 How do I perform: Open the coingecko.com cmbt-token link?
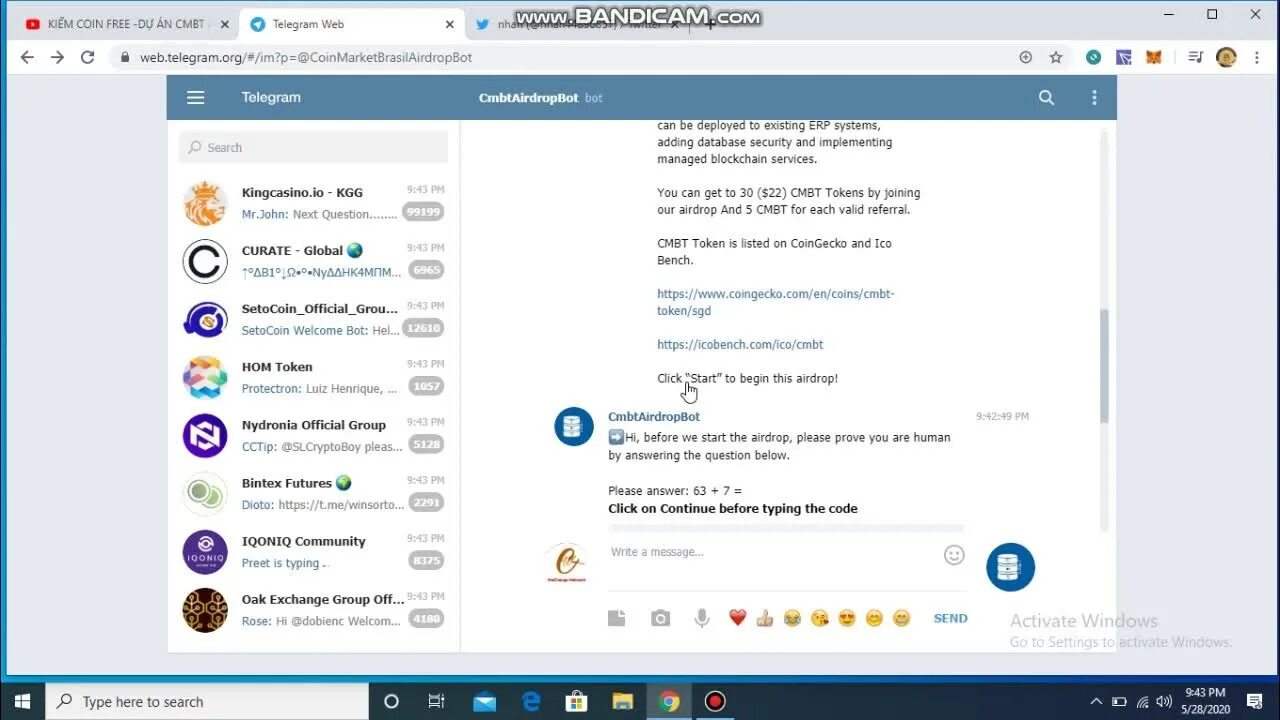point(775,302)
